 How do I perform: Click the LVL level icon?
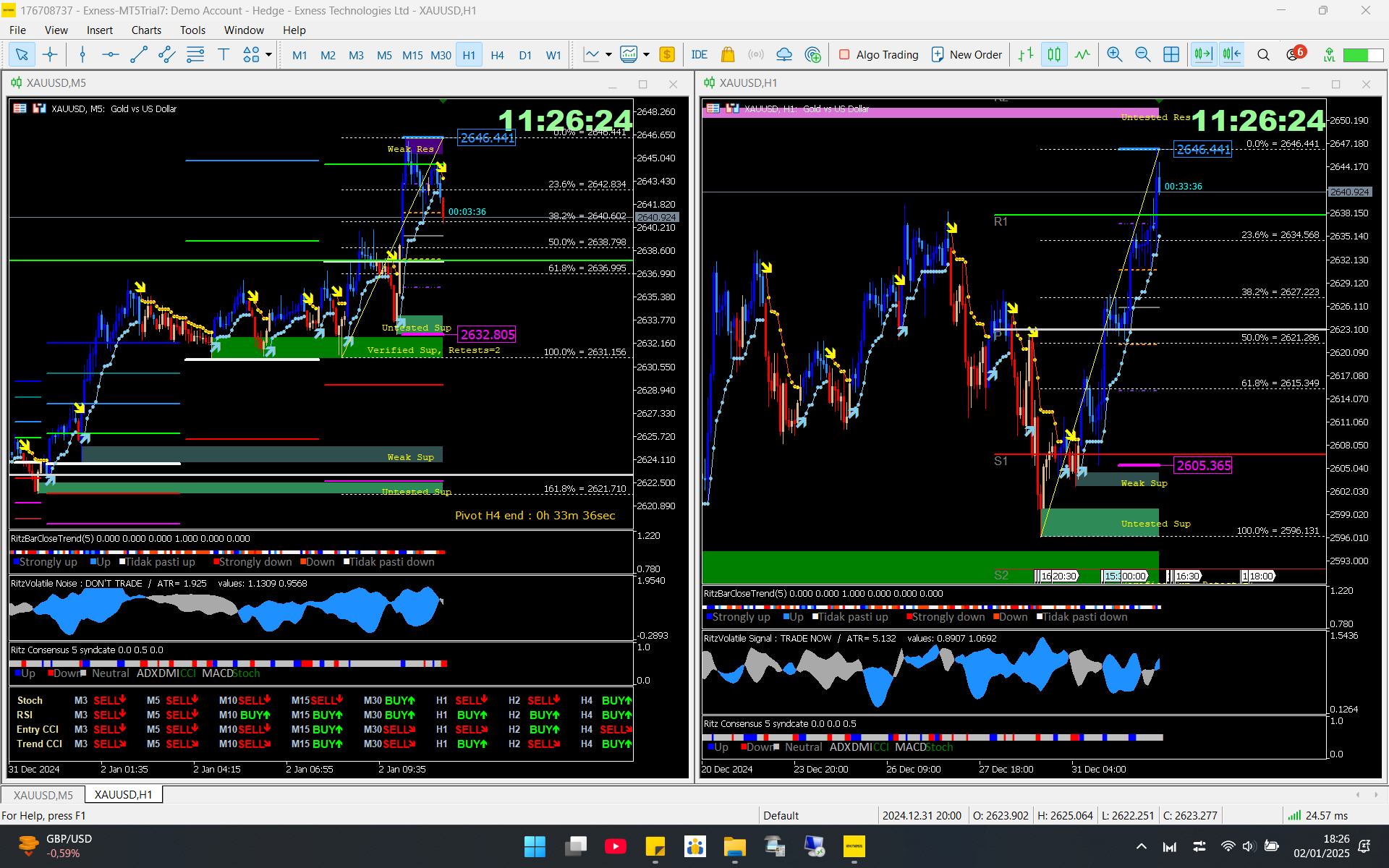(x=1329, y=54)
